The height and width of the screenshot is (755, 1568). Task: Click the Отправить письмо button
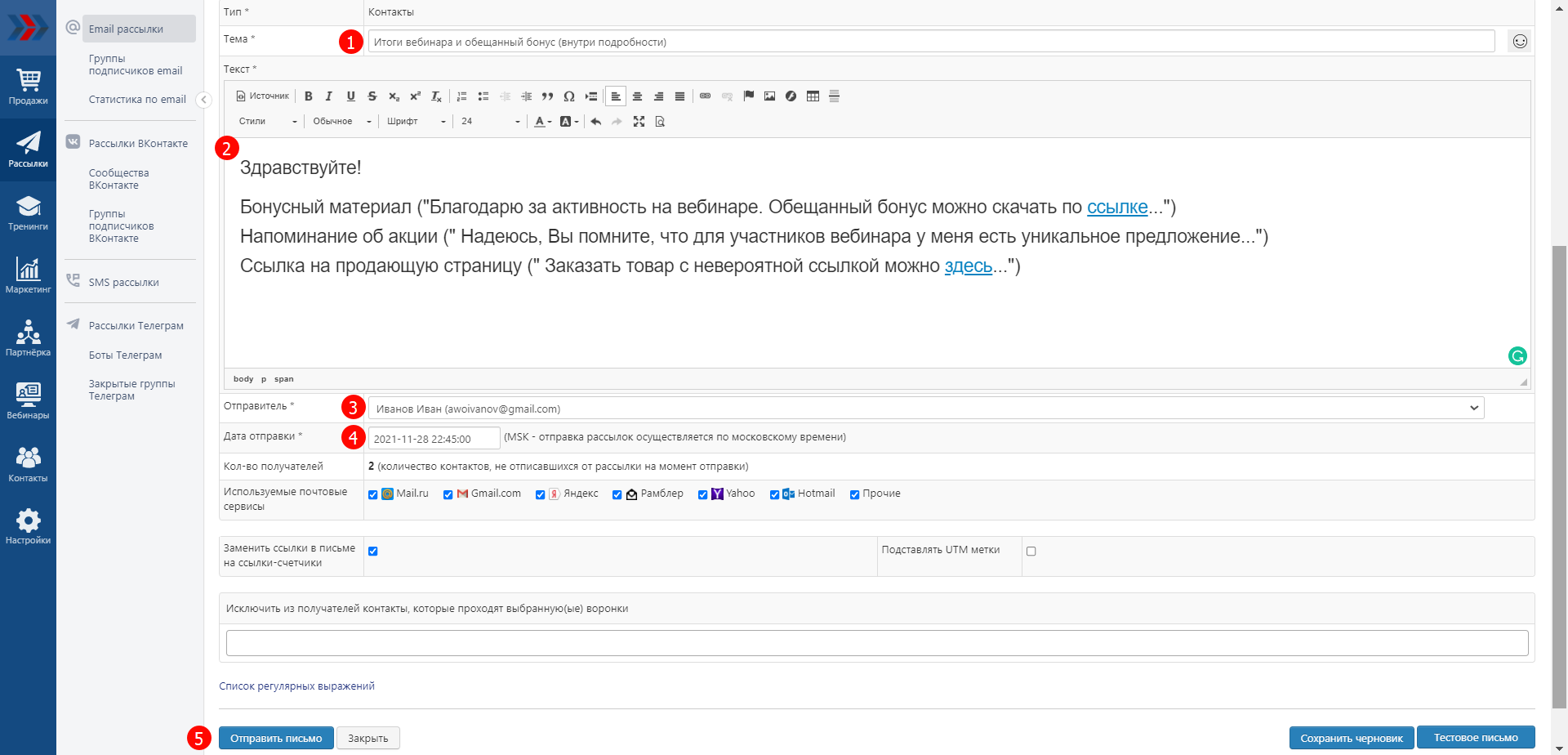coord(276,738)
